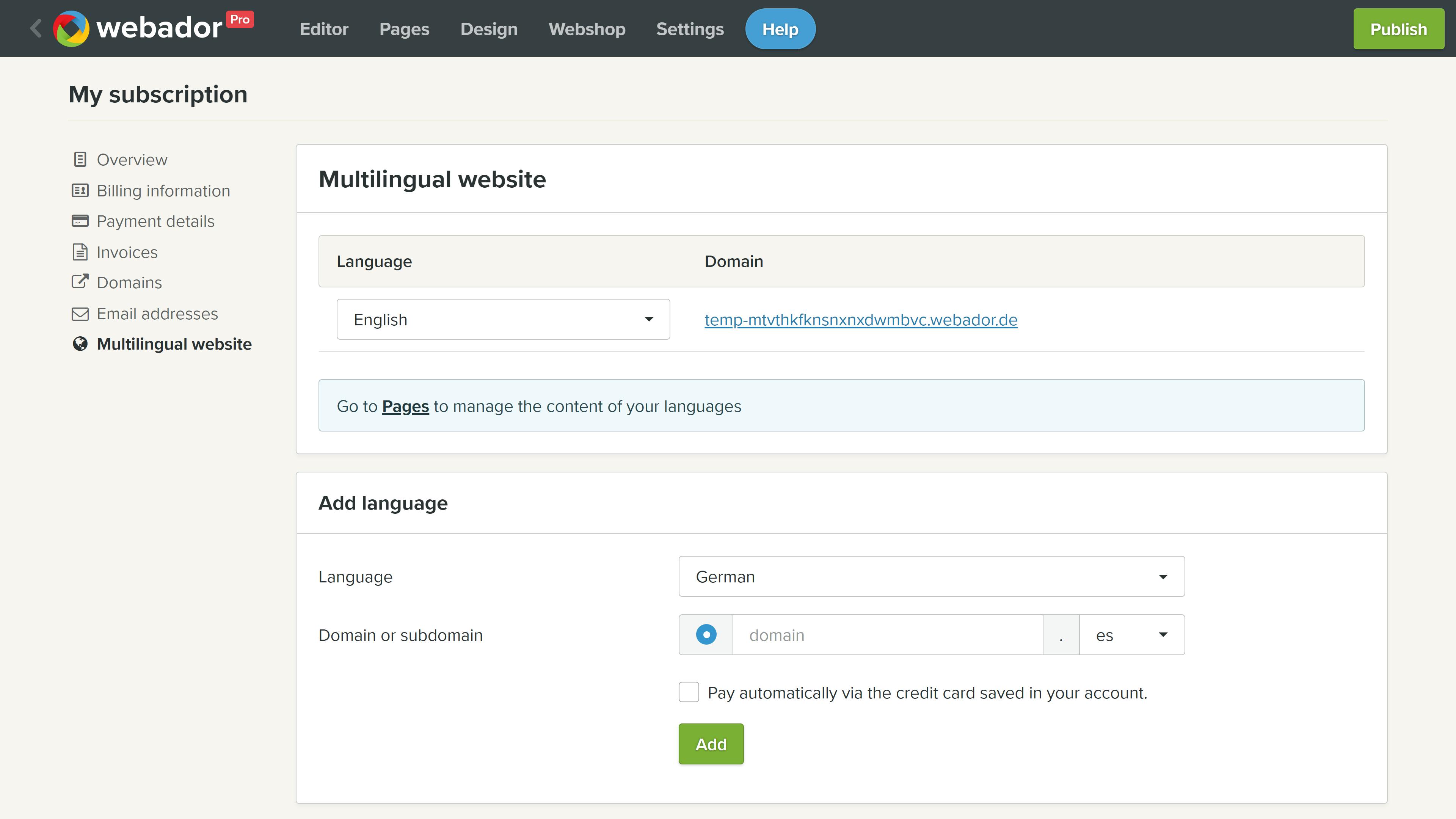The image size is (1456, 819).
Task: Click the Multilingual website globe icon
Action: [x=80, y=344]
